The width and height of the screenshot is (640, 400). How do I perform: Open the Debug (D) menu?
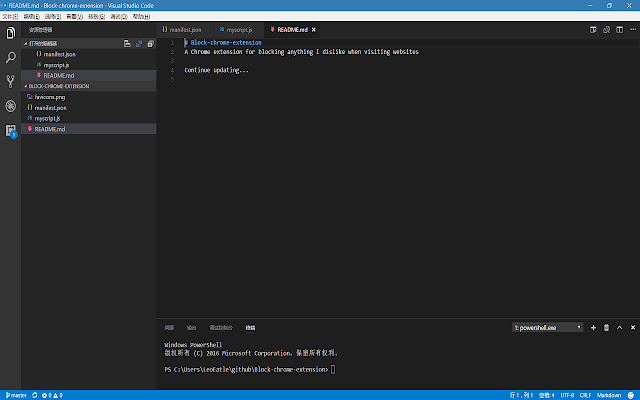[119, 17]
